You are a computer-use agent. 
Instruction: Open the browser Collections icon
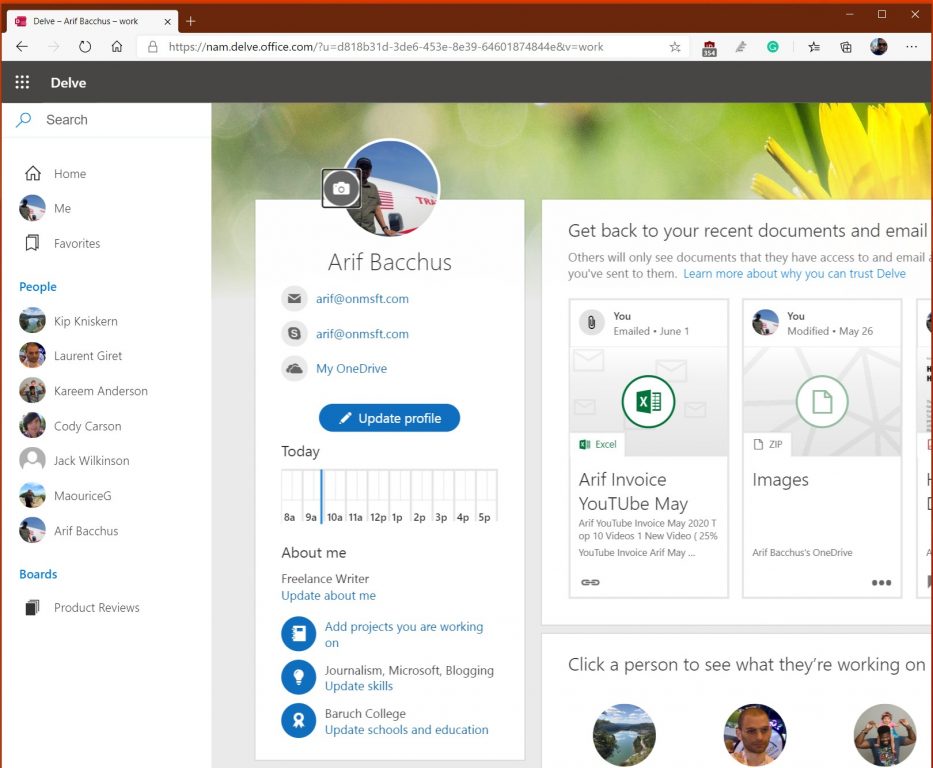pyautogui.click(x=846, y=47)
